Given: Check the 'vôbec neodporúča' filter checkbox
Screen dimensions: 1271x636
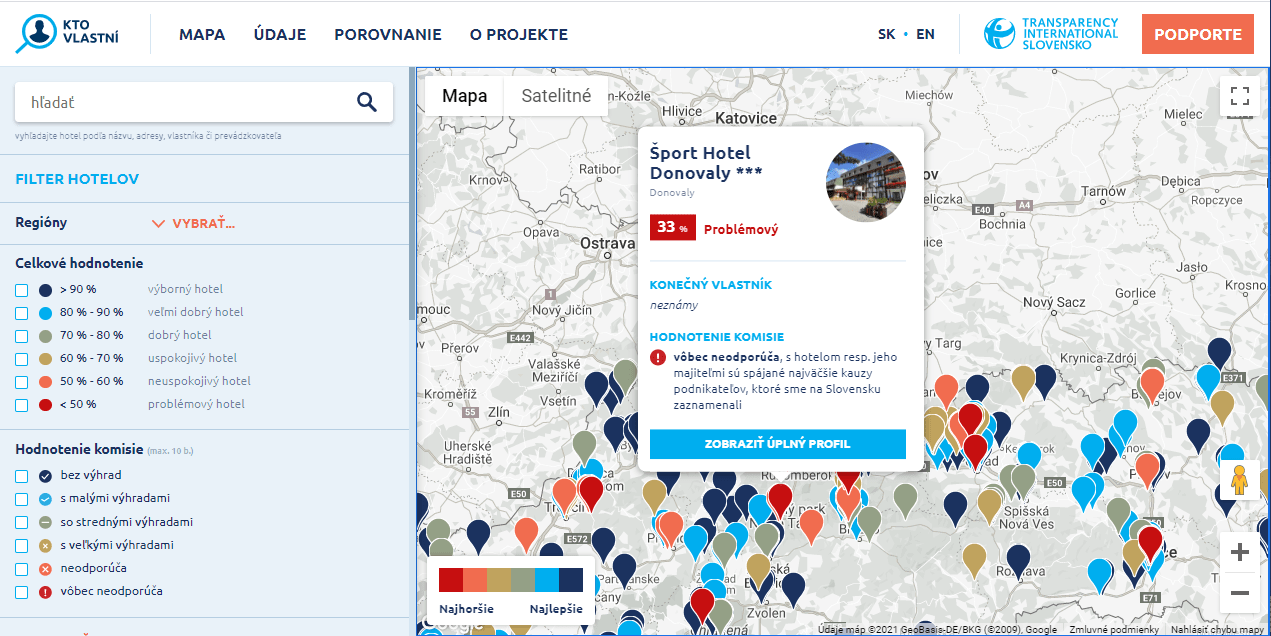Looking at the screenshot, I should 22,592.
